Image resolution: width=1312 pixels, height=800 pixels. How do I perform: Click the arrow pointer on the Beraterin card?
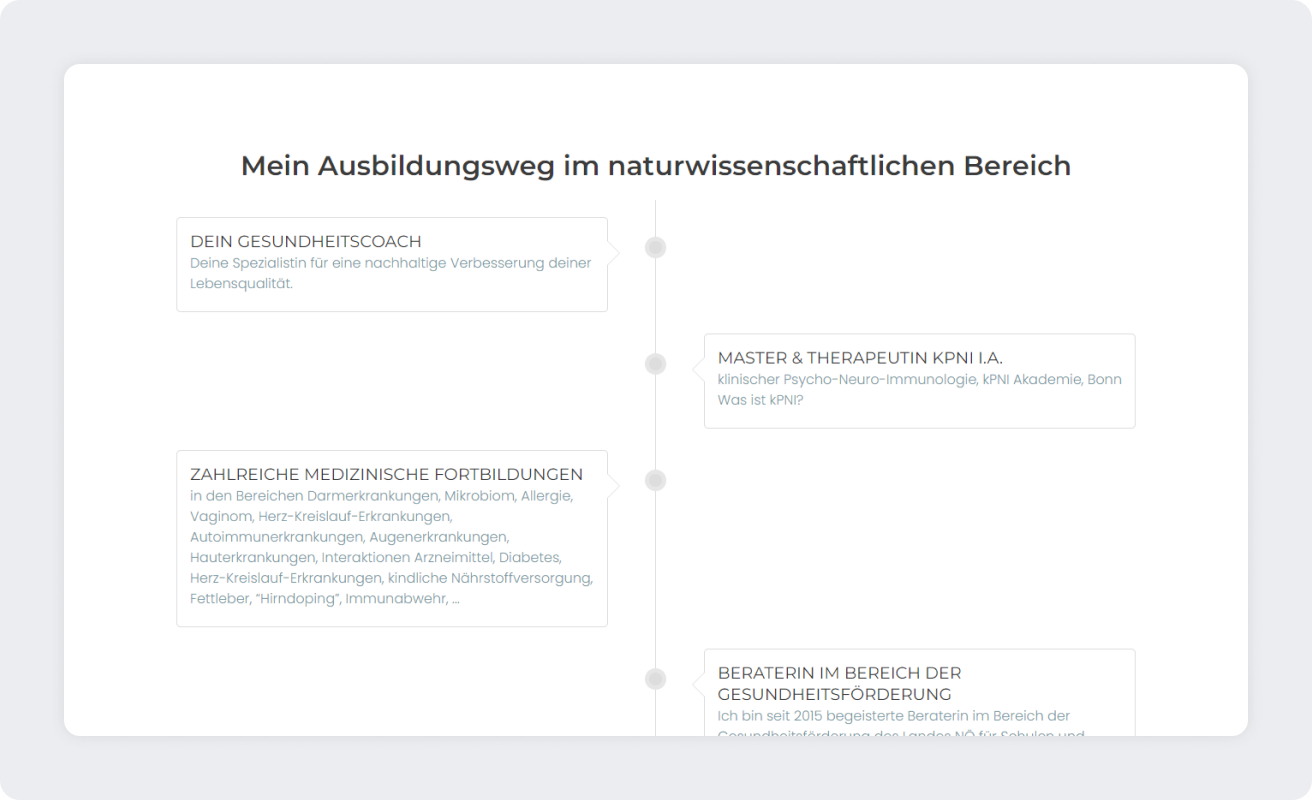(x=698, y=684)
